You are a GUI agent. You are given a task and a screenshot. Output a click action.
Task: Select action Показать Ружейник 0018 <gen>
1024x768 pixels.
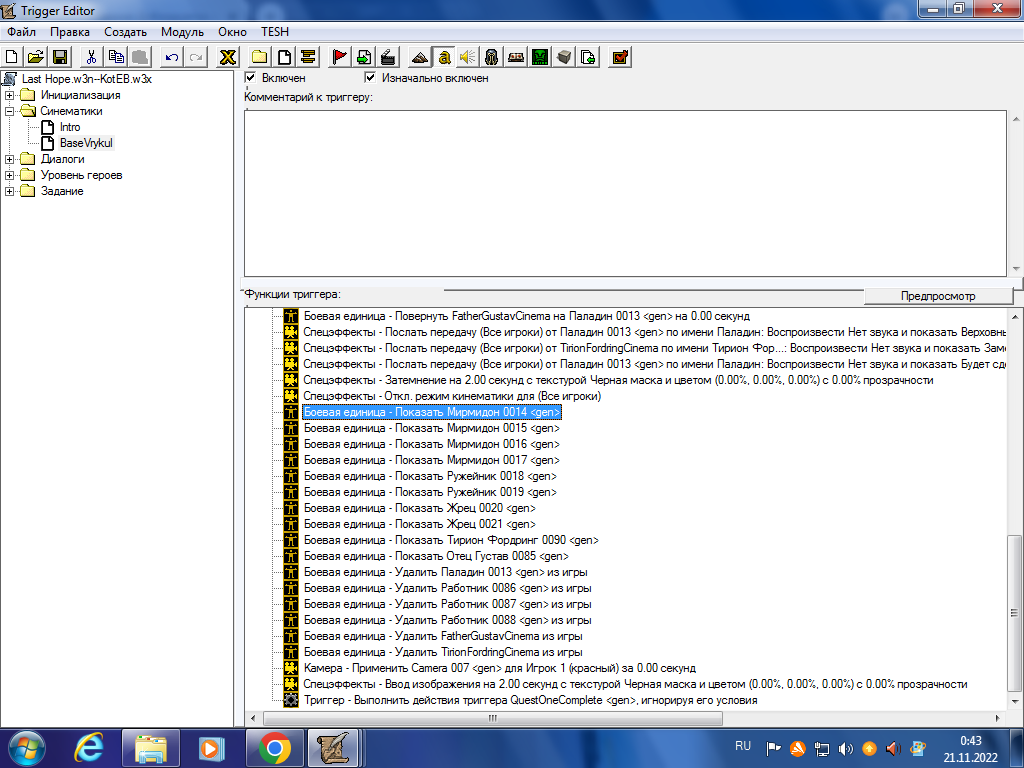(430, 476)
